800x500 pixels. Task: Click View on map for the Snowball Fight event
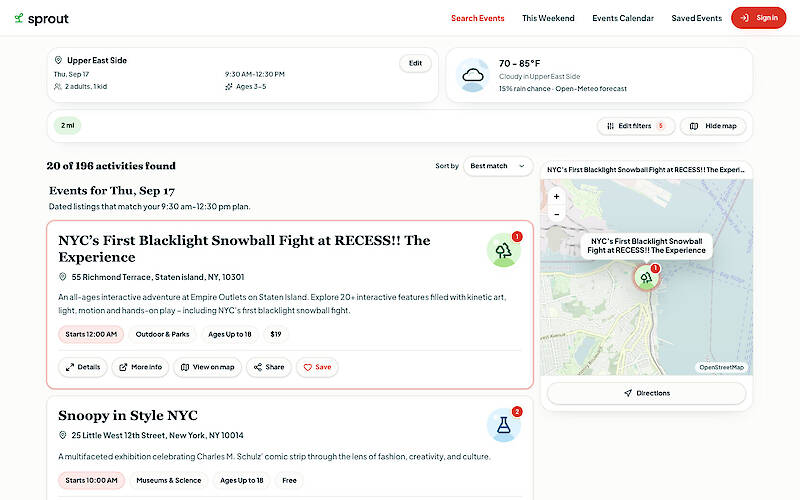[x=207, y=367]
